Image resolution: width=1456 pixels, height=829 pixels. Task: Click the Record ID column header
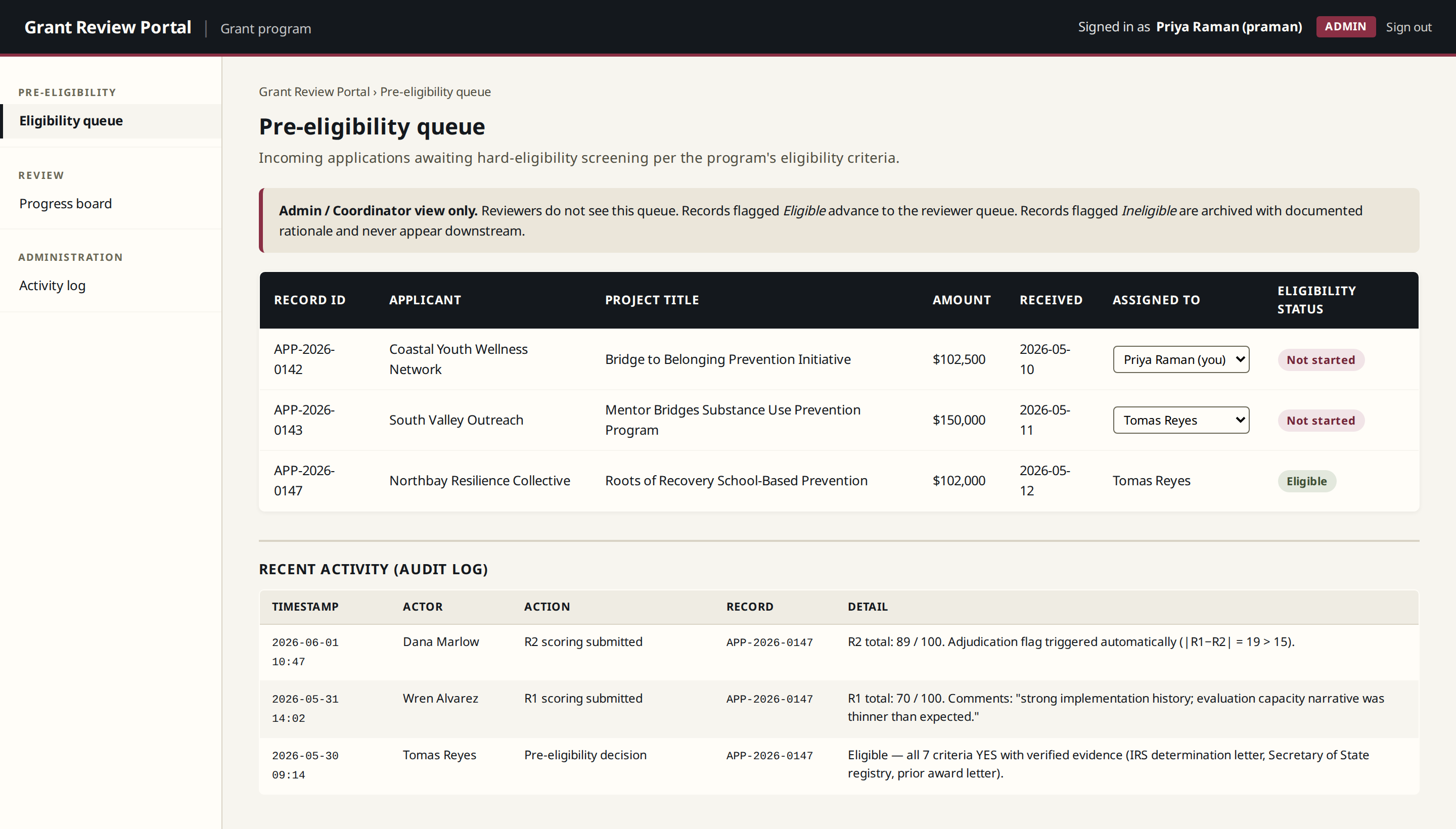pyautogui.click(x=310, y=300)
